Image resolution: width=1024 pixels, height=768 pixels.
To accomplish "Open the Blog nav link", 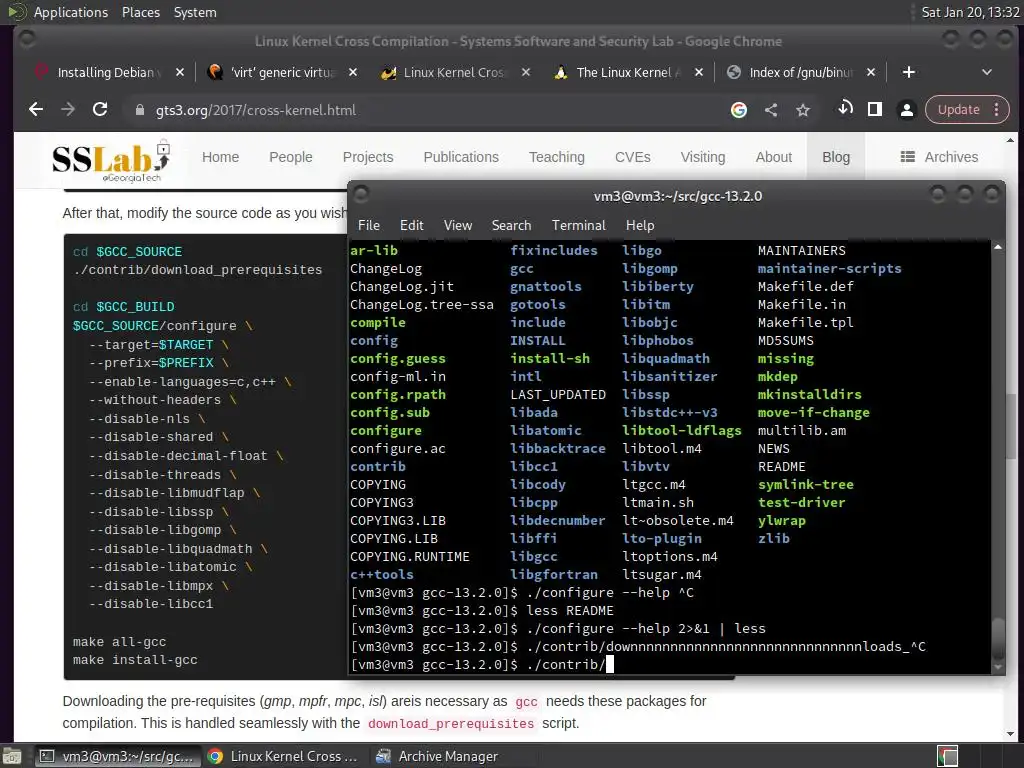I will tap(836, 157).
